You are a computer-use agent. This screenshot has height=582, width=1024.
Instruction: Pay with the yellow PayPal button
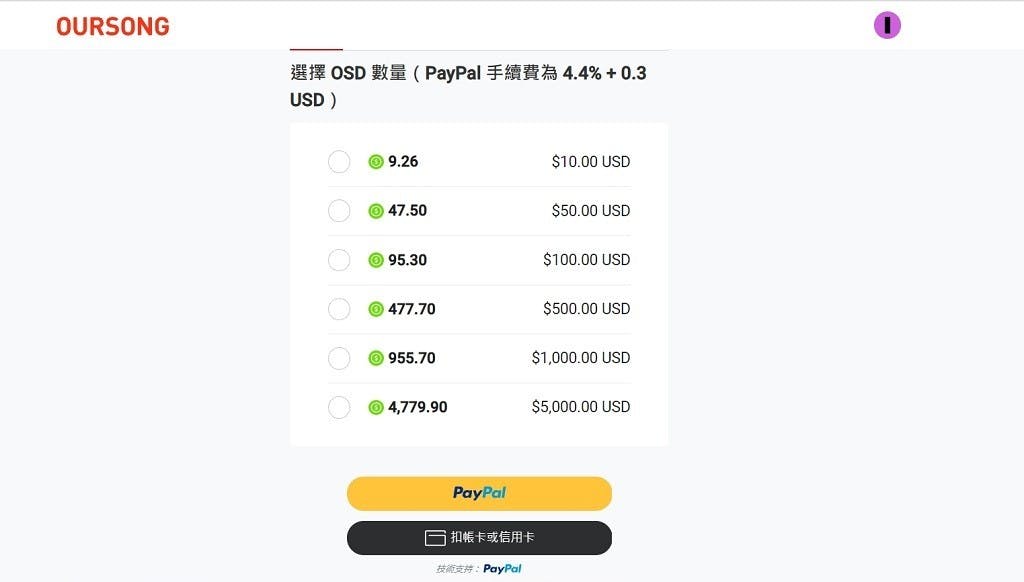pyautogui.click(x=479, y=493)
